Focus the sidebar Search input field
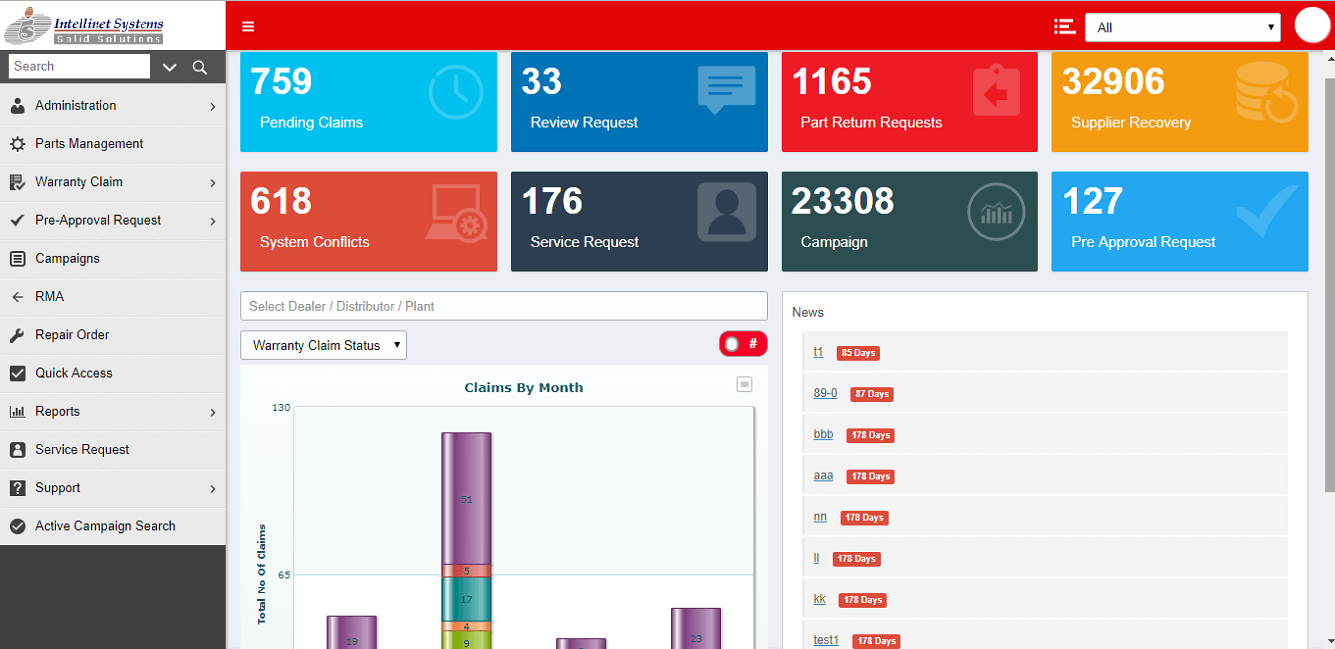Screen dimensions: 1335x649 tap(79, 66)
